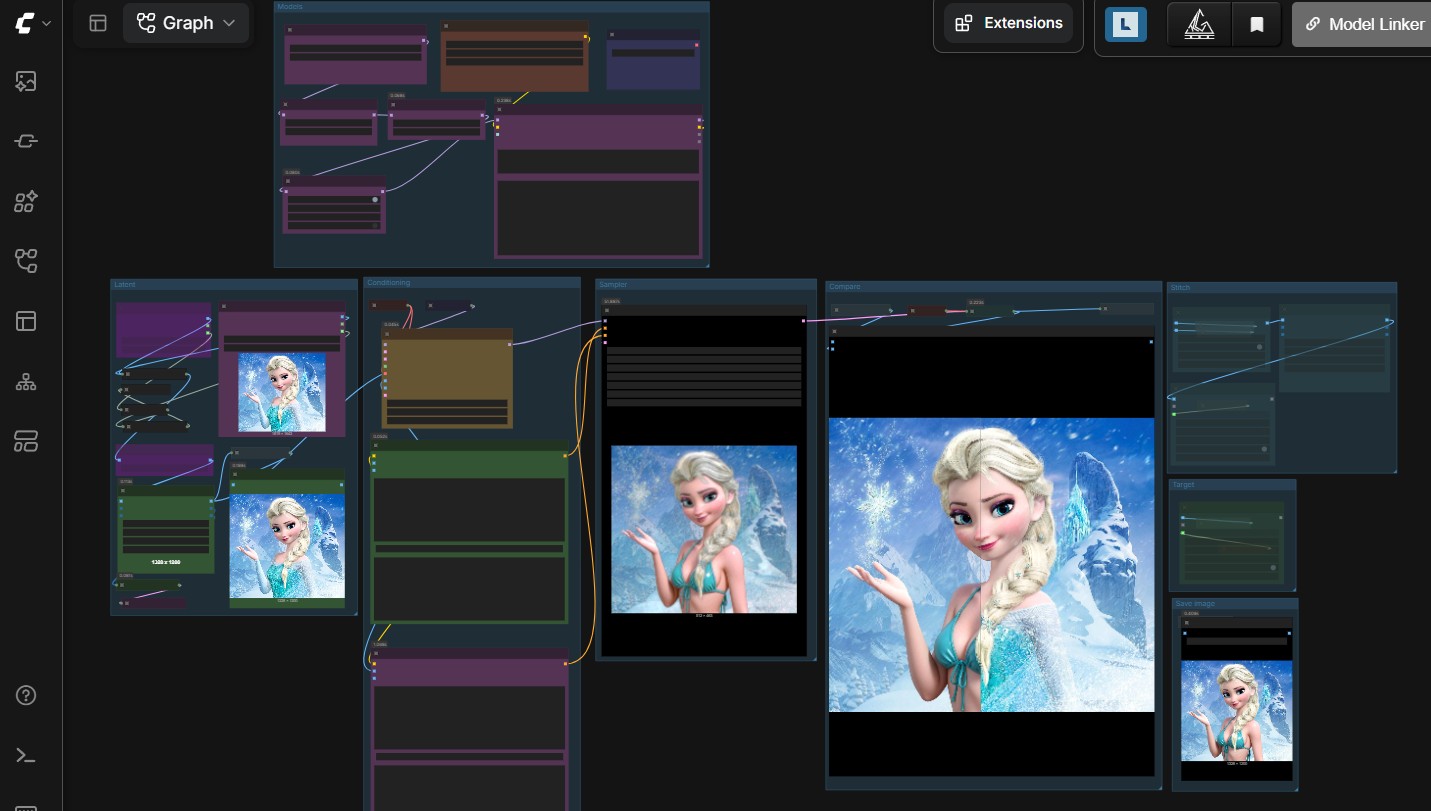Select the Latent group title
Screen dimensions: 1431x811
tap(125, 285)
